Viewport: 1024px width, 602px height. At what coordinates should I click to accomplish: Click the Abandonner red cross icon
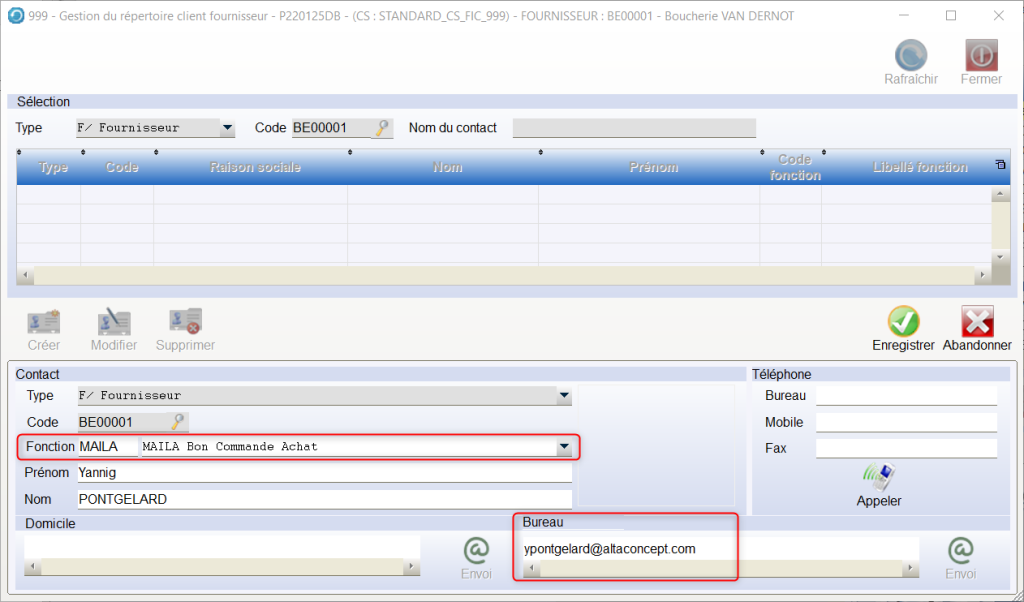977,321
